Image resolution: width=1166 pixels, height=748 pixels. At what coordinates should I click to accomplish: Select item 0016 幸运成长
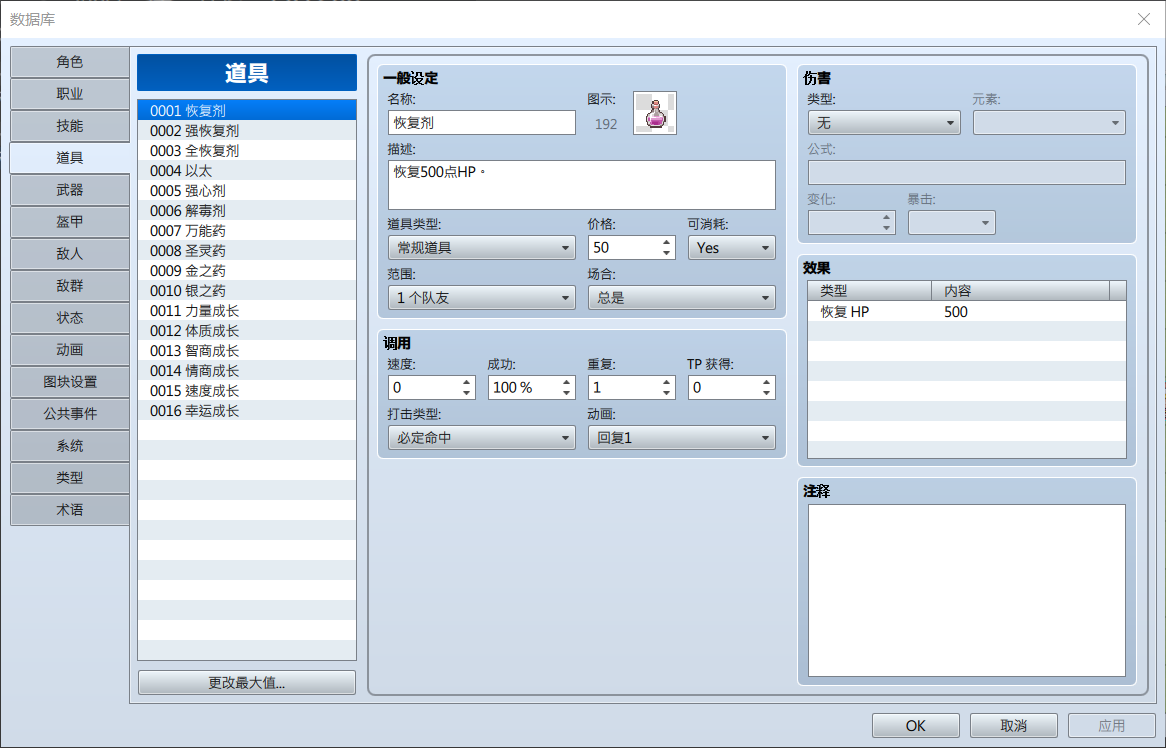click(247, 411)
